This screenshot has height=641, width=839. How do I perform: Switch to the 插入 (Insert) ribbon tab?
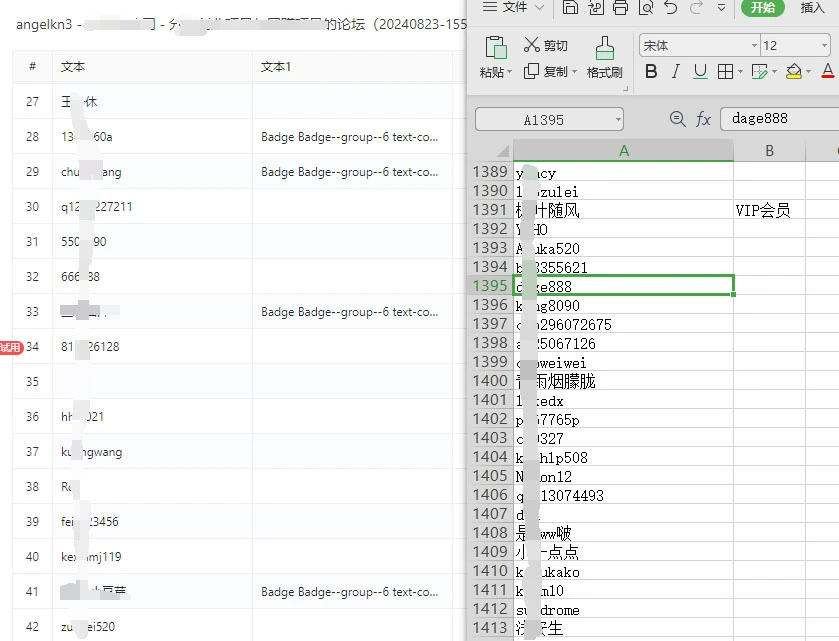[813, 8]
